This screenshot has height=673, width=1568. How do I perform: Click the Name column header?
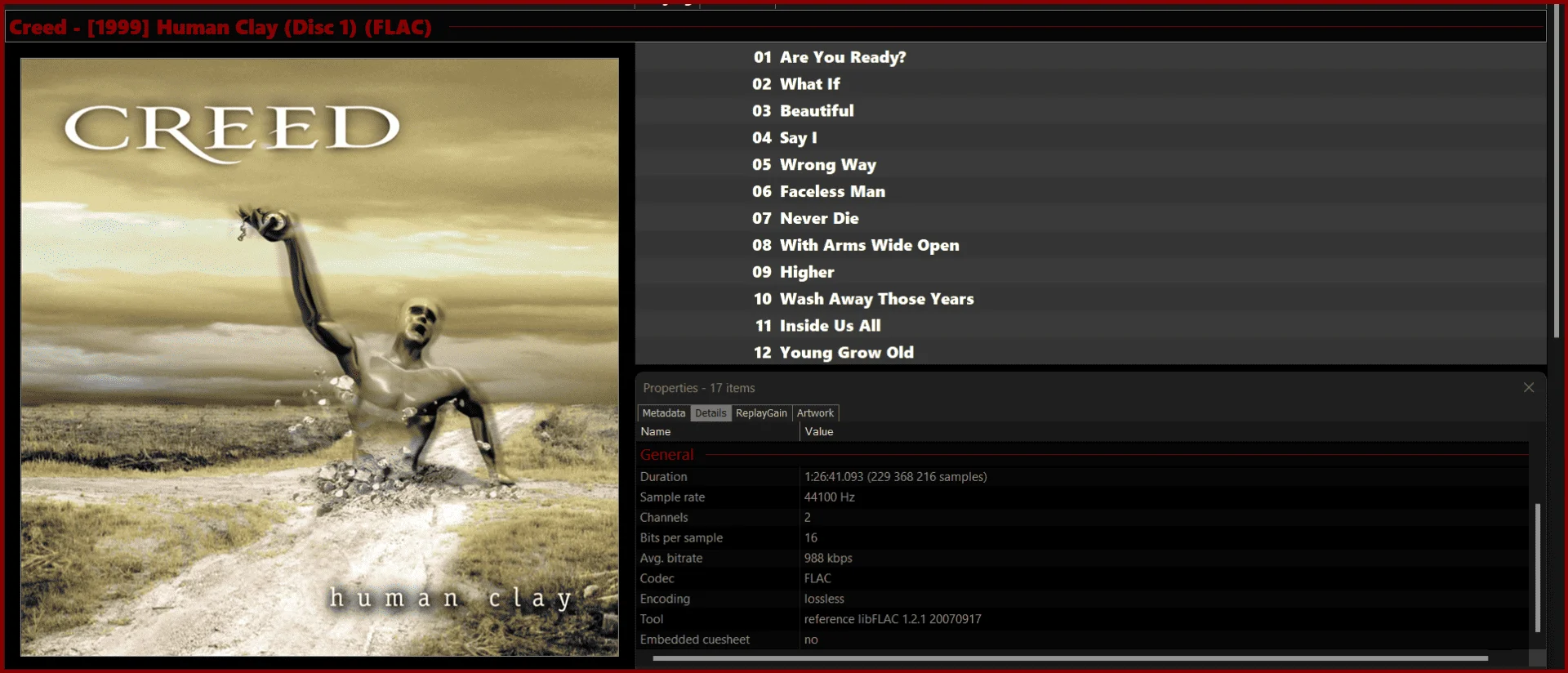pos(718,431)
